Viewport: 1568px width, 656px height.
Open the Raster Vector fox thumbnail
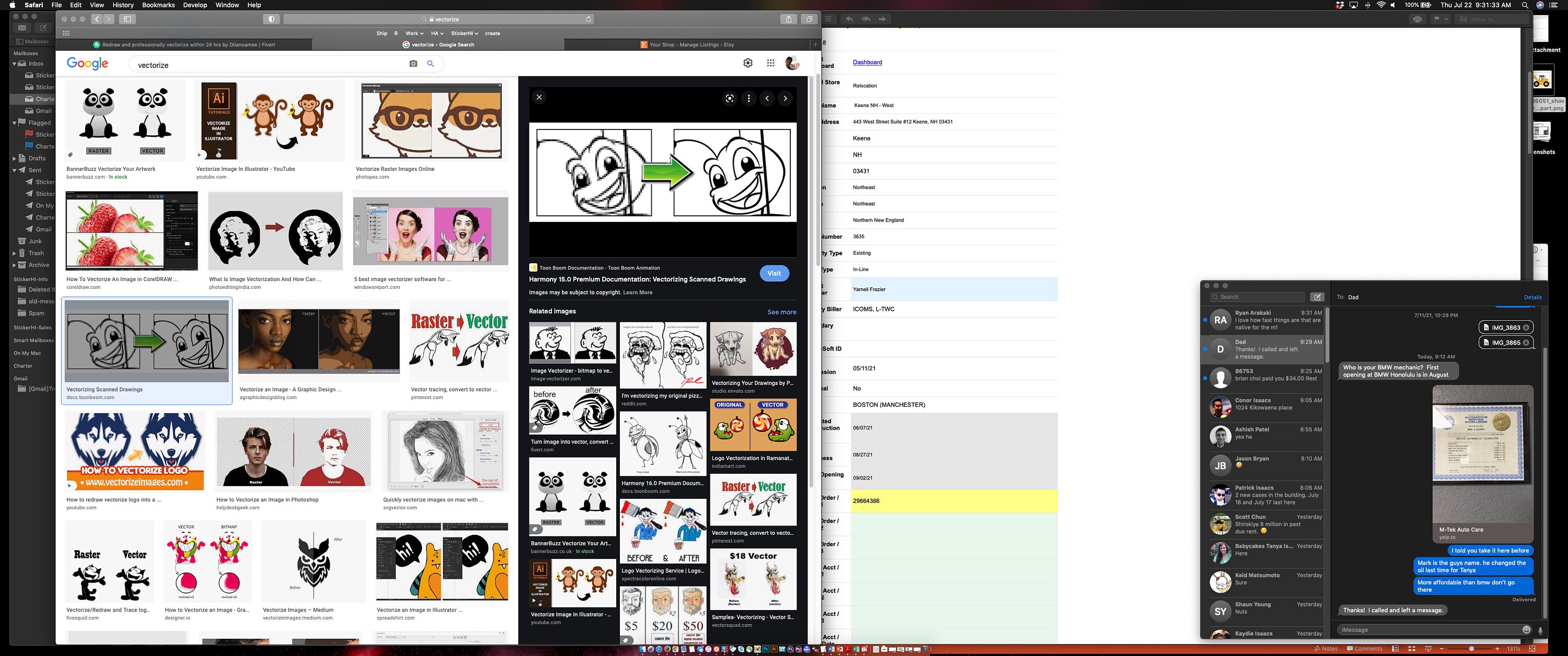coord(459,342)
